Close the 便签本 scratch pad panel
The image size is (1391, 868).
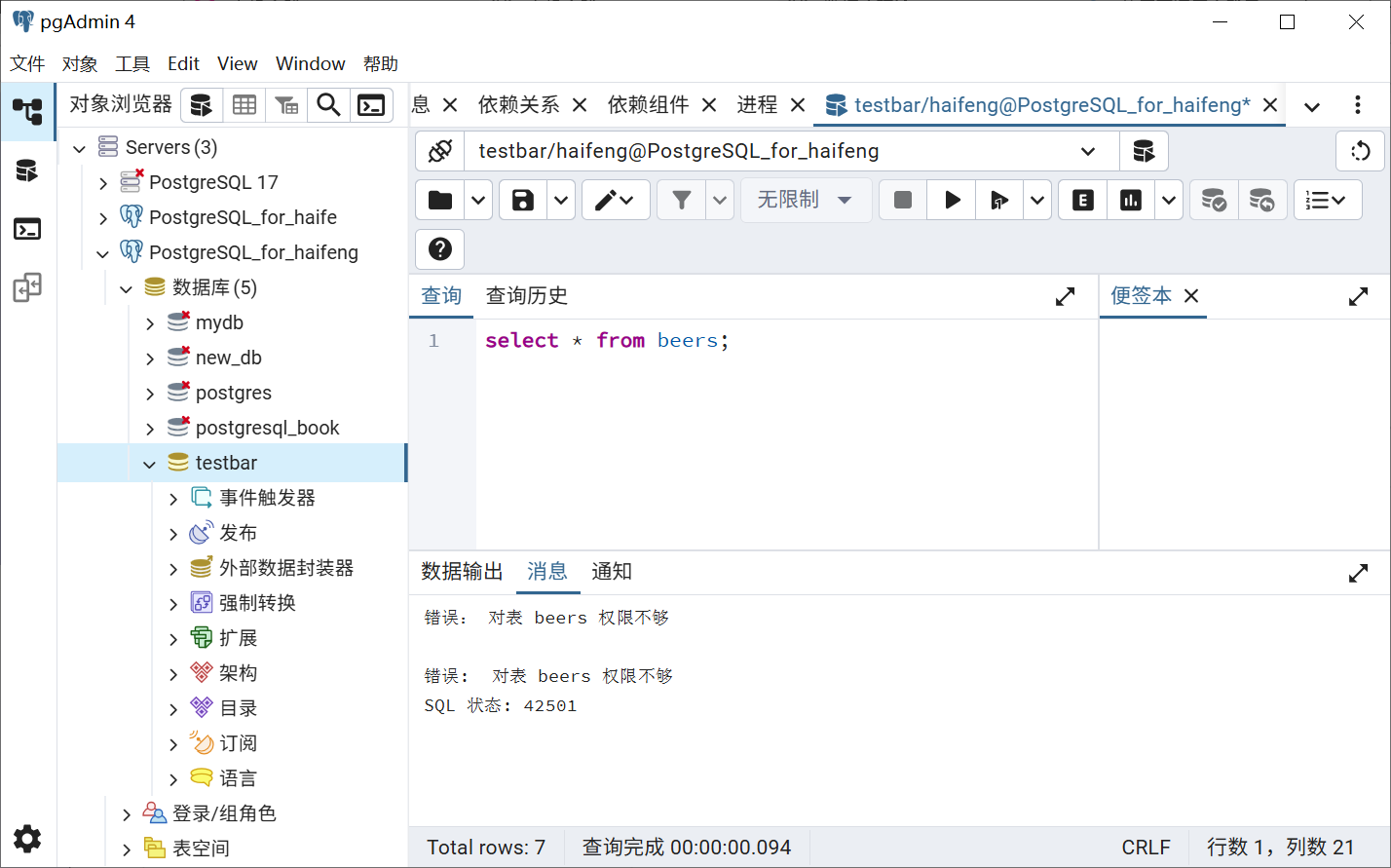[1191, 296]
